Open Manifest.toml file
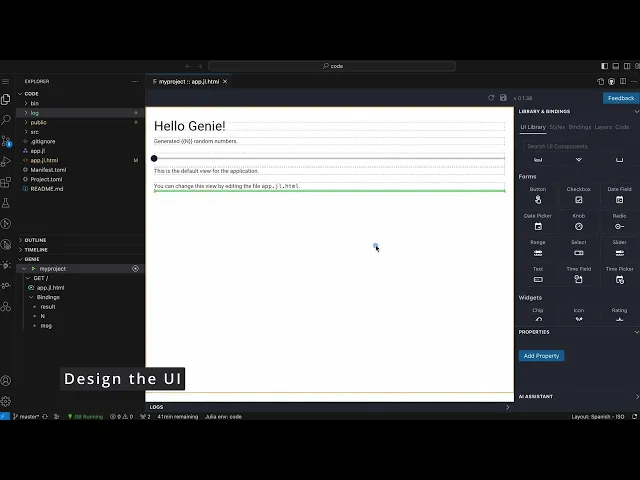640x480 pixels. 48,170
